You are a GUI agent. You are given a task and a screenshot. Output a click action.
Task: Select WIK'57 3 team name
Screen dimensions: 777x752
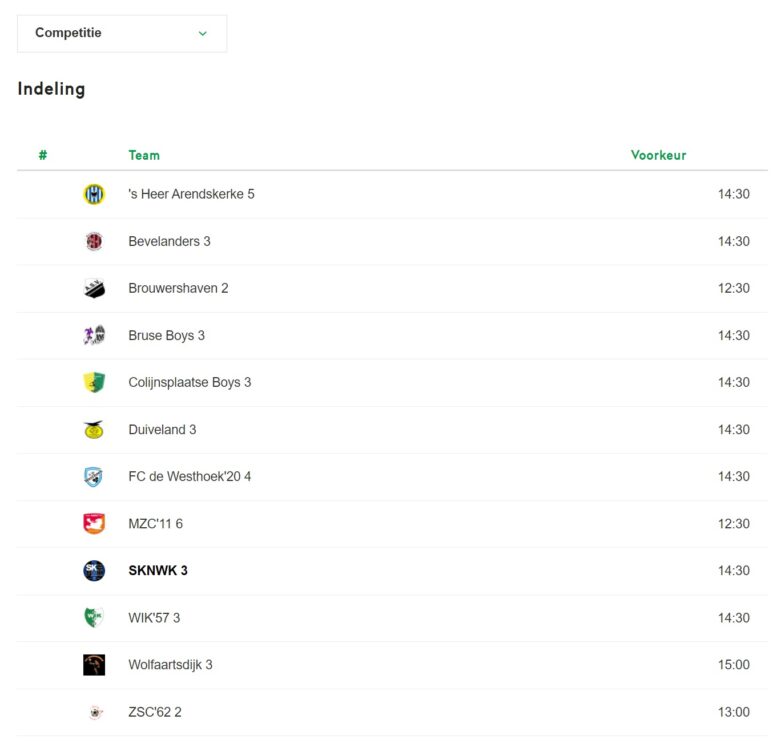[154, 618]
